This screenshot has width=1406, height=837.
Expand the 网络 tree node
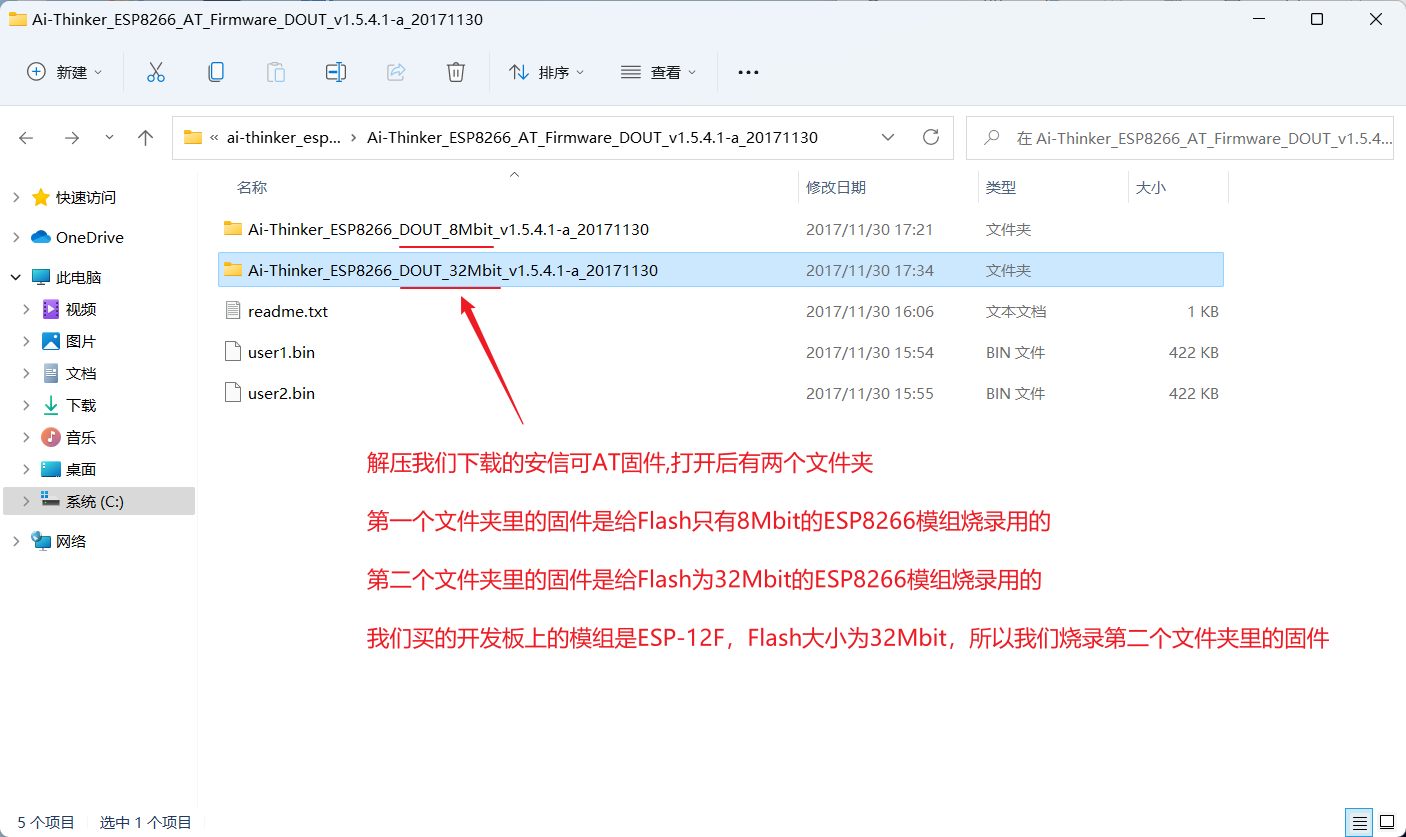(x=16, y=541)
